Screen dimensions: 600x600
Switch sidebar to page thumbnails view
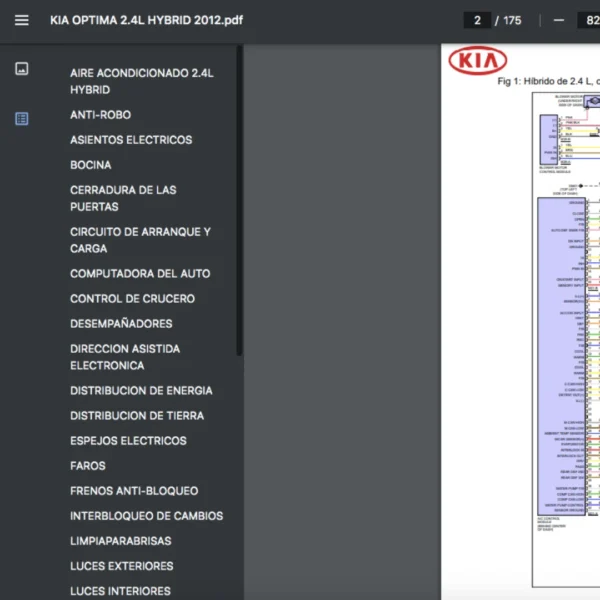pos(22,69)
